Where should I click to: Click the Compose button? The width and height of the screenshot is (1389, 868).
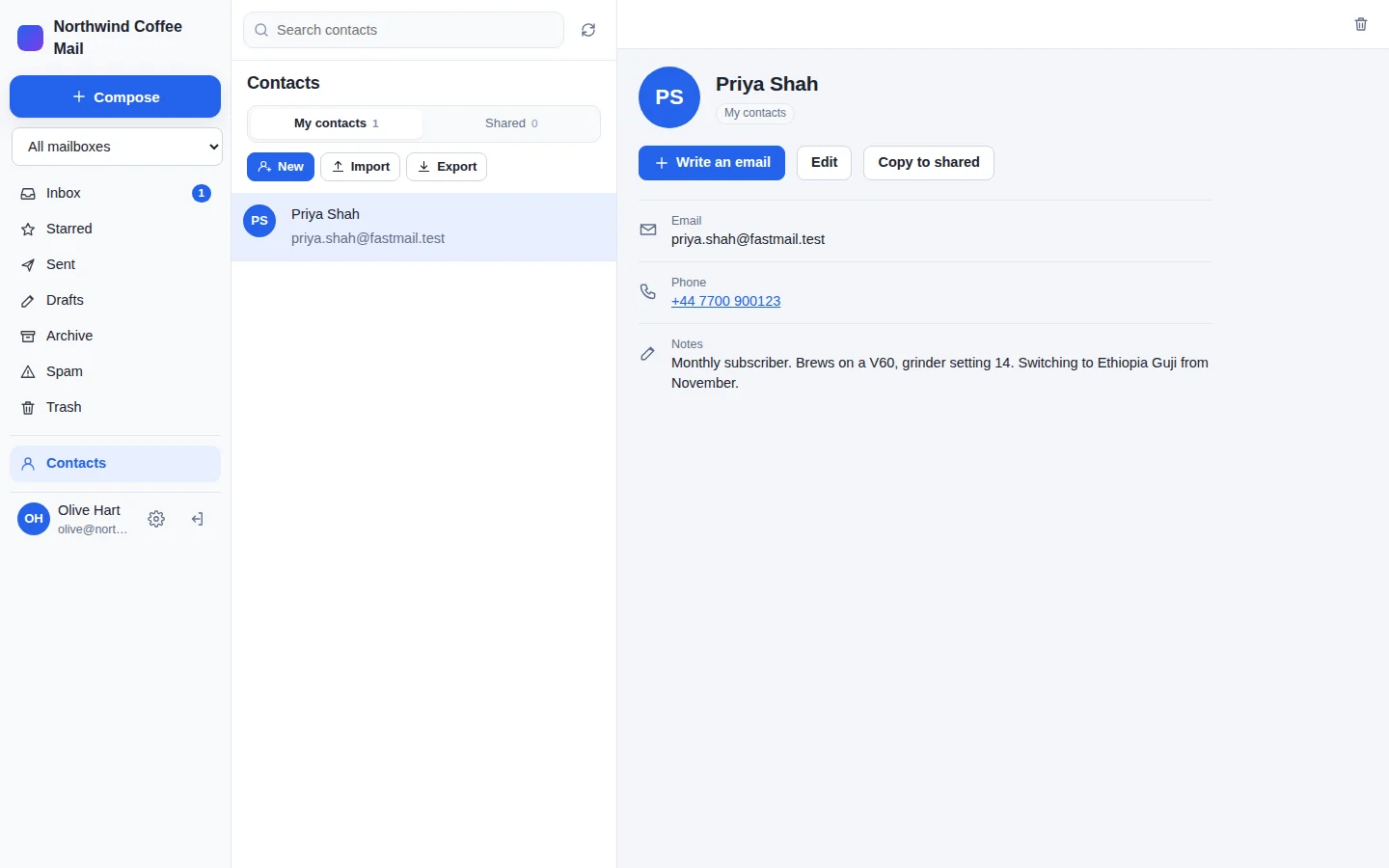116,96
